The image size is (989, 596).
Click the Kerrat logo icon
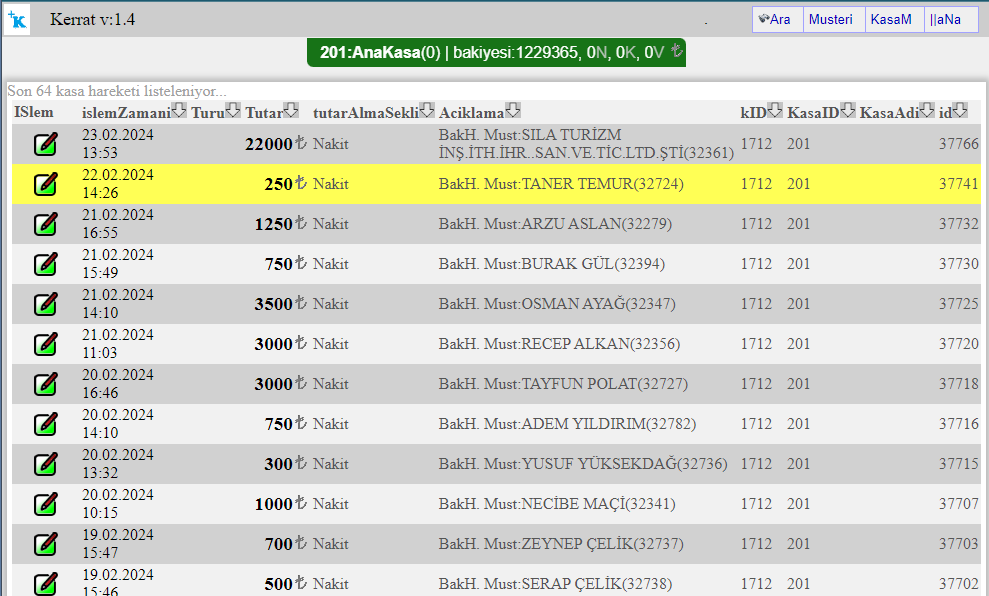[x=17, y=19]
